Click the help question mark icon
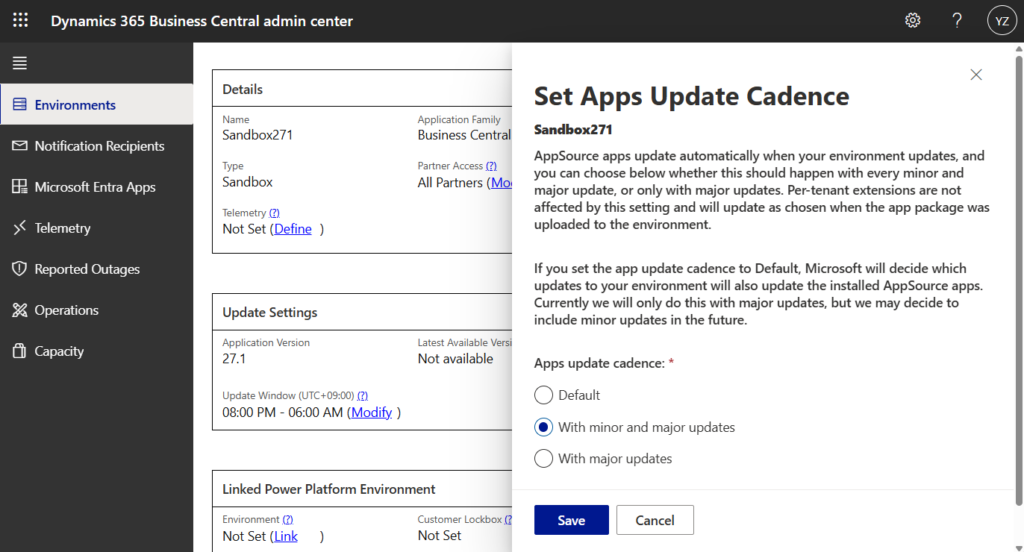This screenshot has width=1024, height=552. tap(957, 21)
